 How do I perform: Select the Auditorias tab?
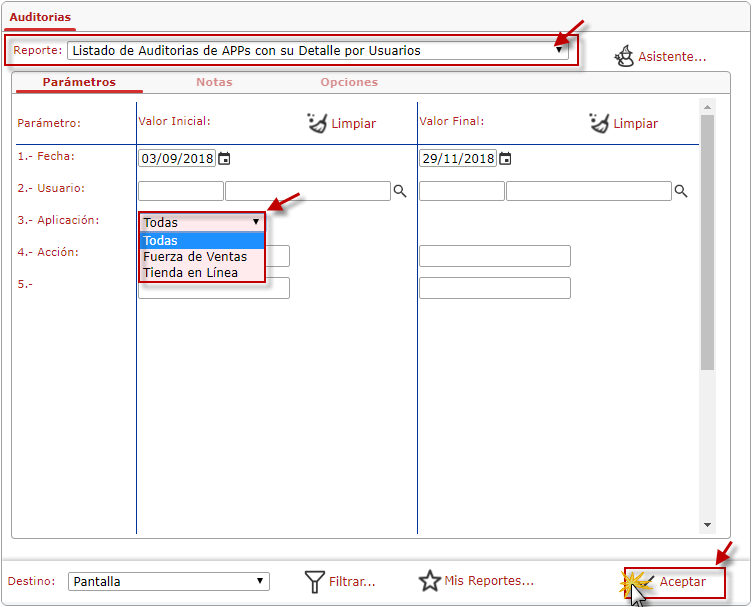(x=40, y=17)
